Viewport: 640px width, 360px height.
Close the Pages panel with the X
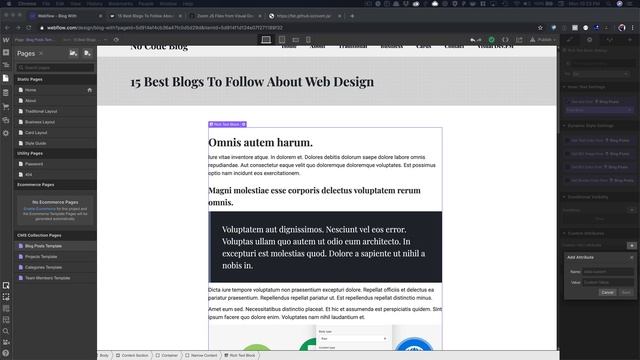point(41,53)
